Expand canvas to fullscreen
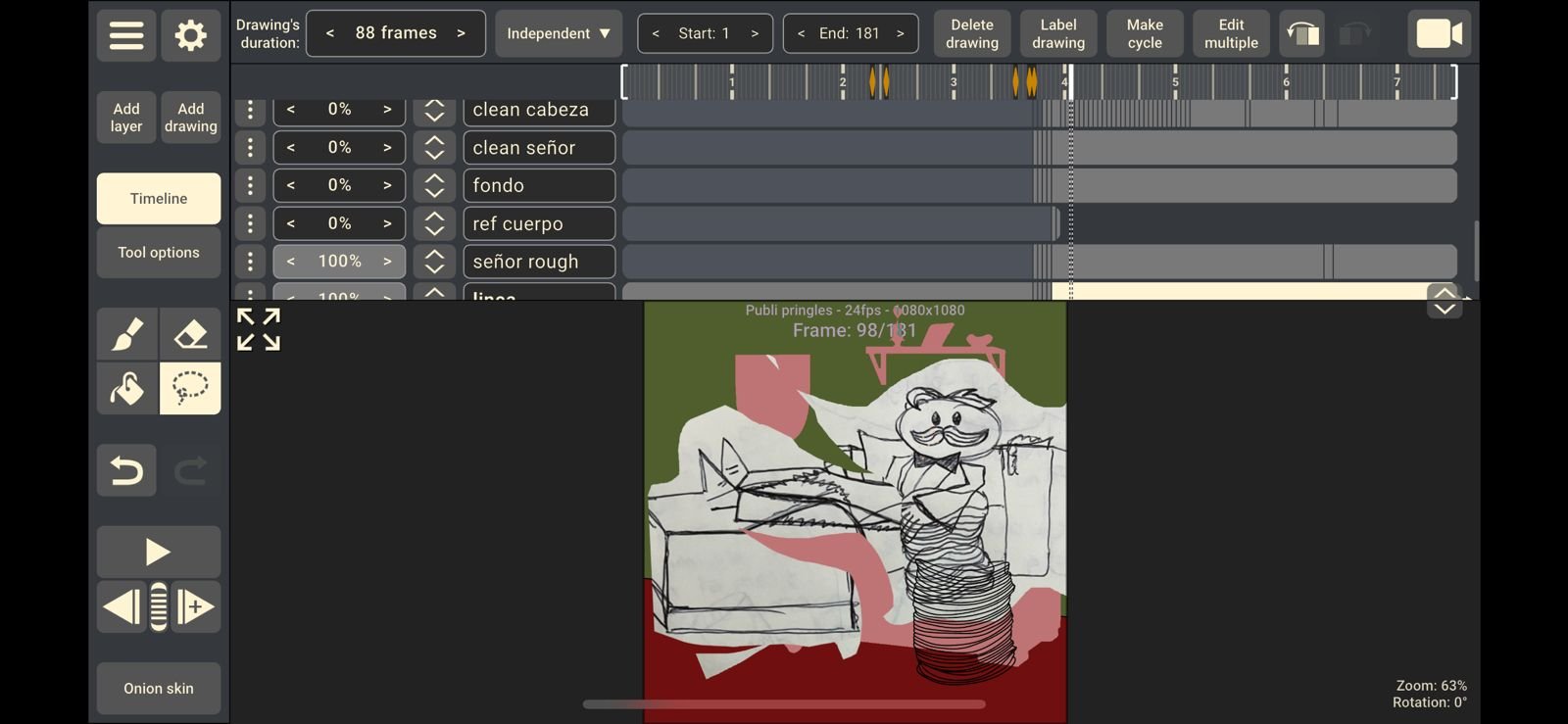1568x724 pixels. 259,329
